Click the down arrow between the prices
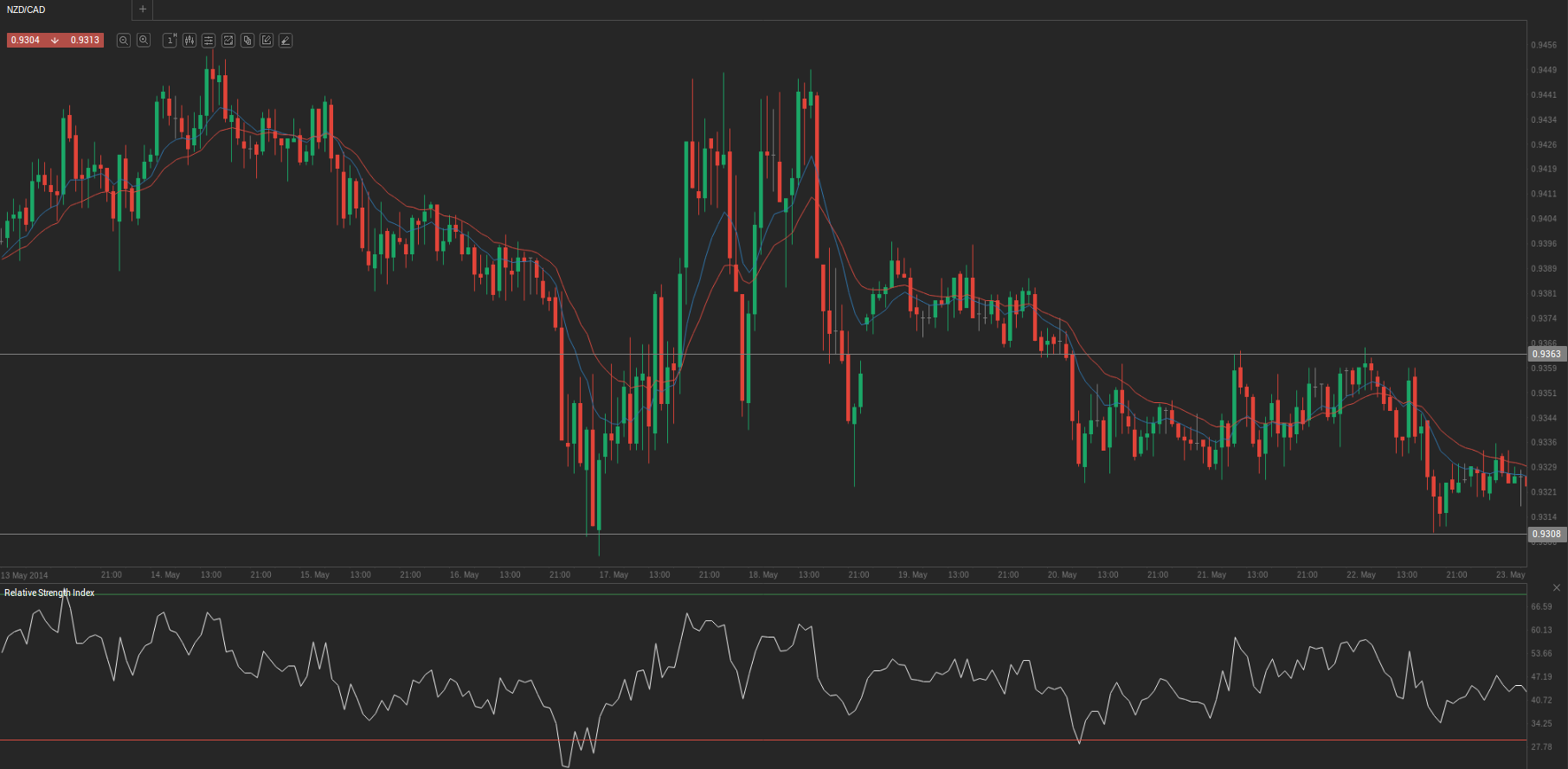The width and height of the screenshot is (1568, 769). coord(55,41)
